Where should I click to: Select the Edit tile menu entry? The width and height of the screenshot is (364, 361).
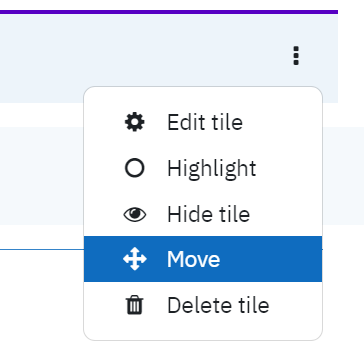(203, 122)
